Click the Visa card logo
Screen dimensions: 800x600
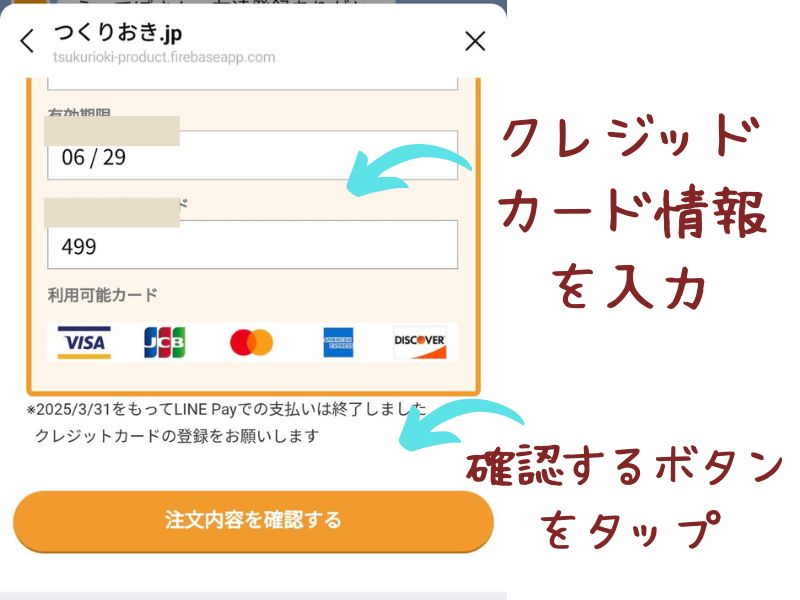84,342
